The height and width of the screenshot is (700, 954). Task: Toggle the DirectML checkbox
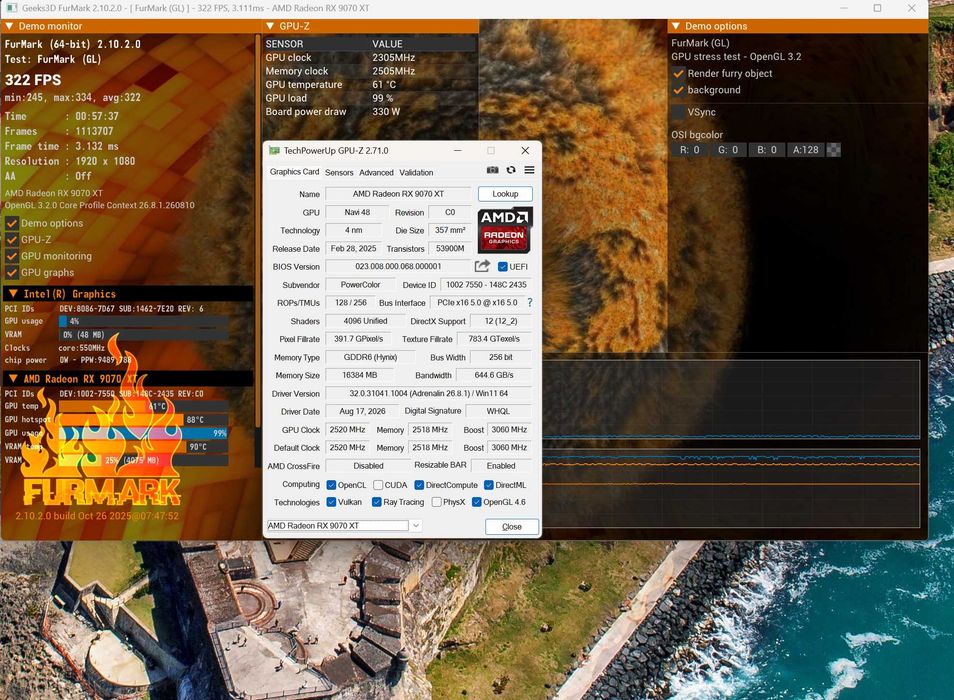(x=489, y=485)
